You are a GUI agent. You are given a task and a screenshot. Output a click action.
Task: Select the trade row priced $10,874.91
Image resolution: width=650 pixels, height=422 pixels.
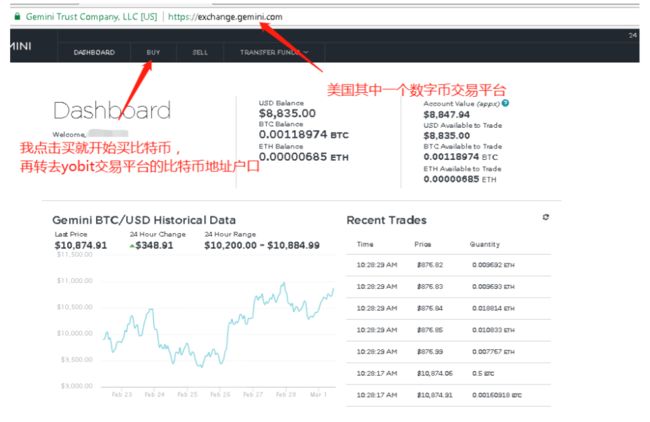coord(449,395)
